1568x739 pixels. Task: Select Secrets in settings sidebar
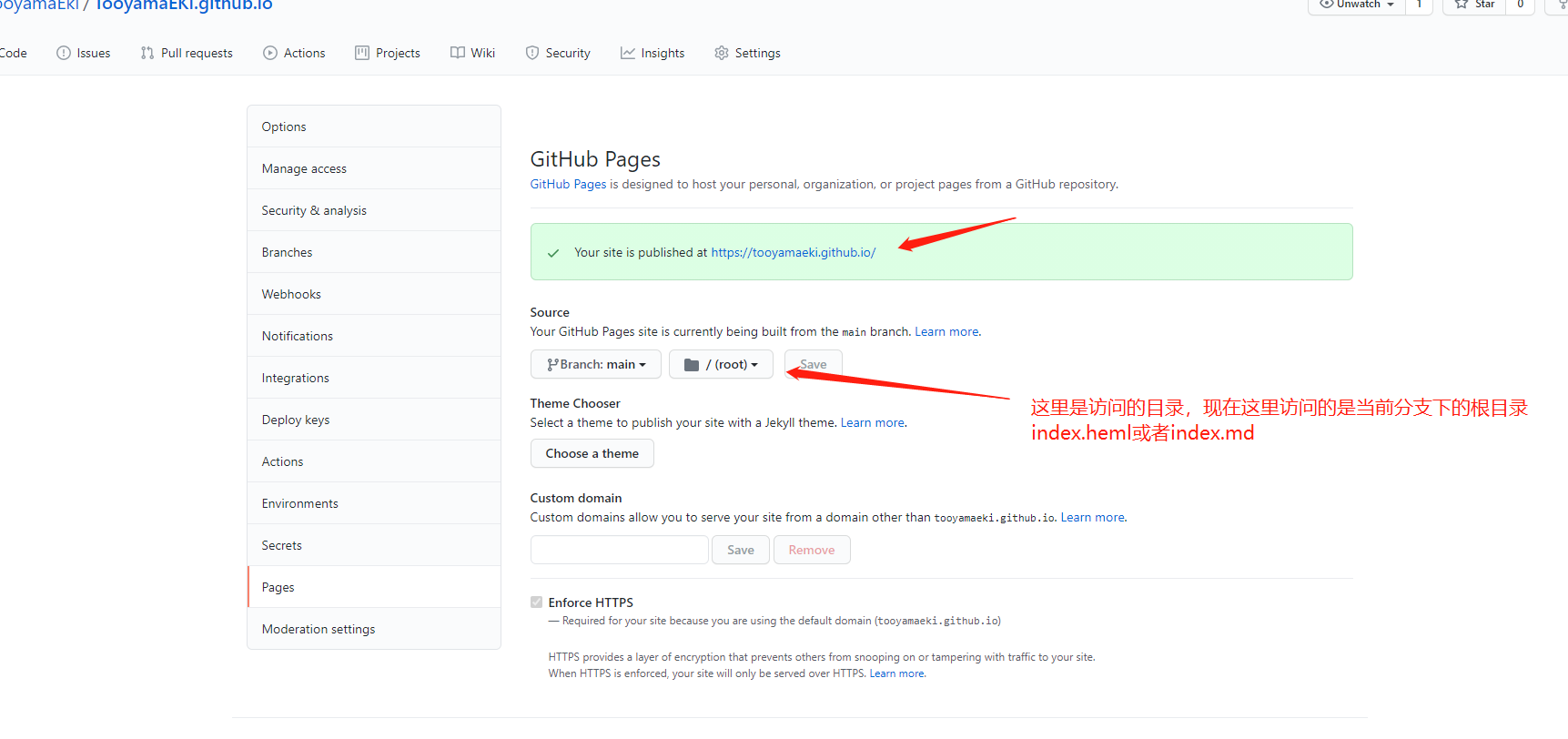click(x=374, y=545)
